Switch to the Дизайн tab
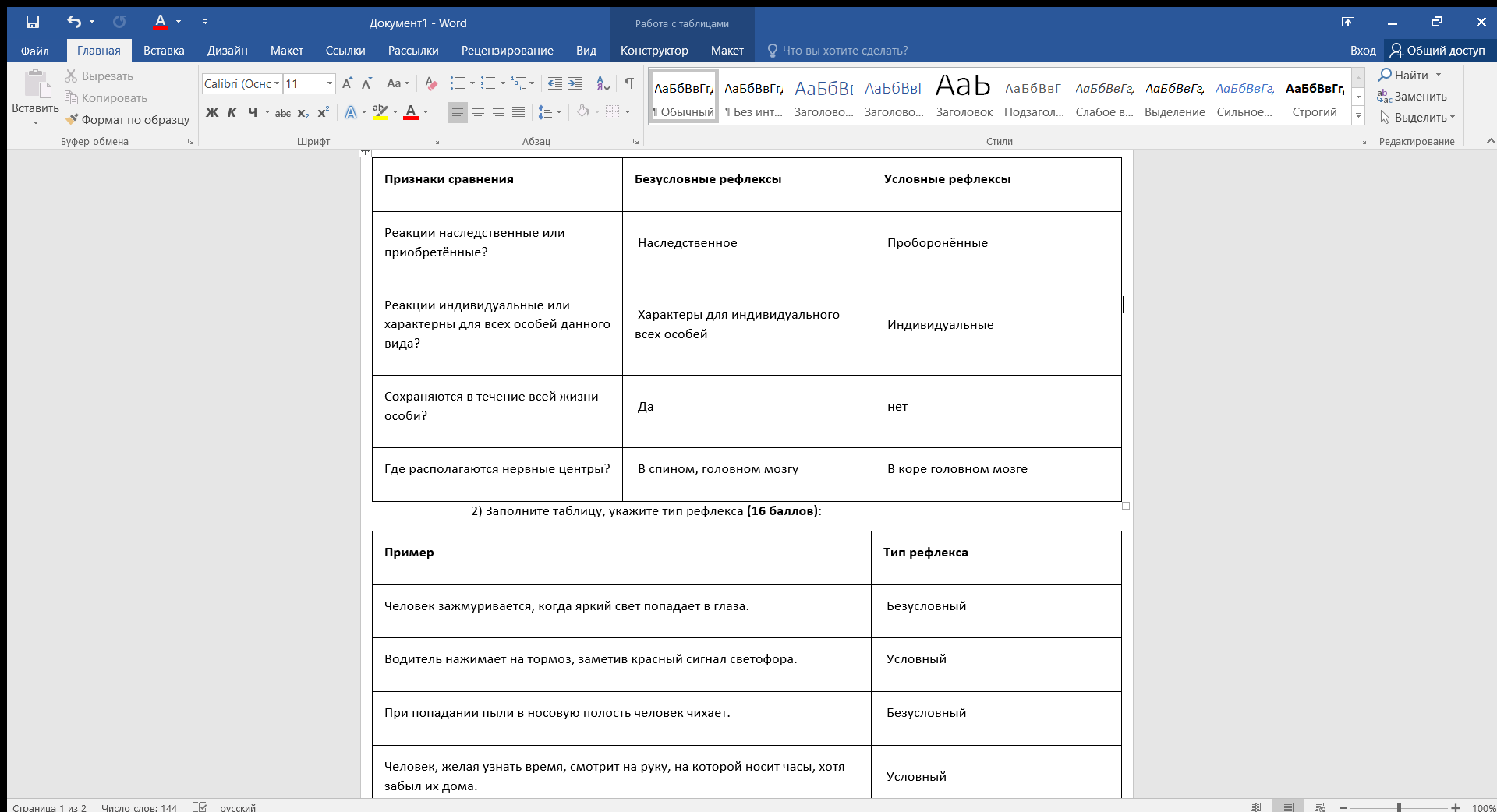The height and width of the screenshot is (812, 1497). point(228,51)
